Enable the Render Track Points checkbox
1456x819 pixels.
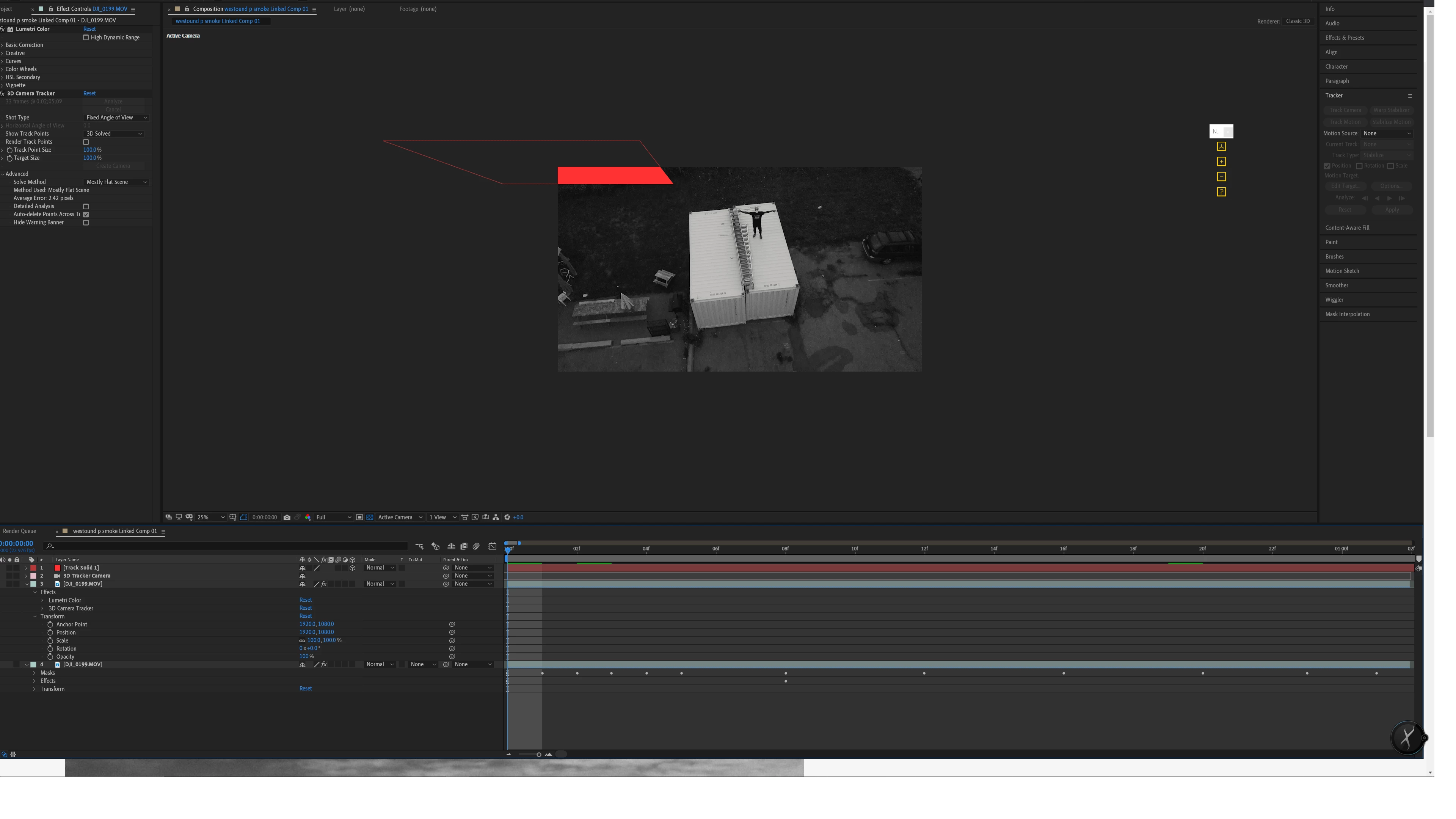point(86,143)
